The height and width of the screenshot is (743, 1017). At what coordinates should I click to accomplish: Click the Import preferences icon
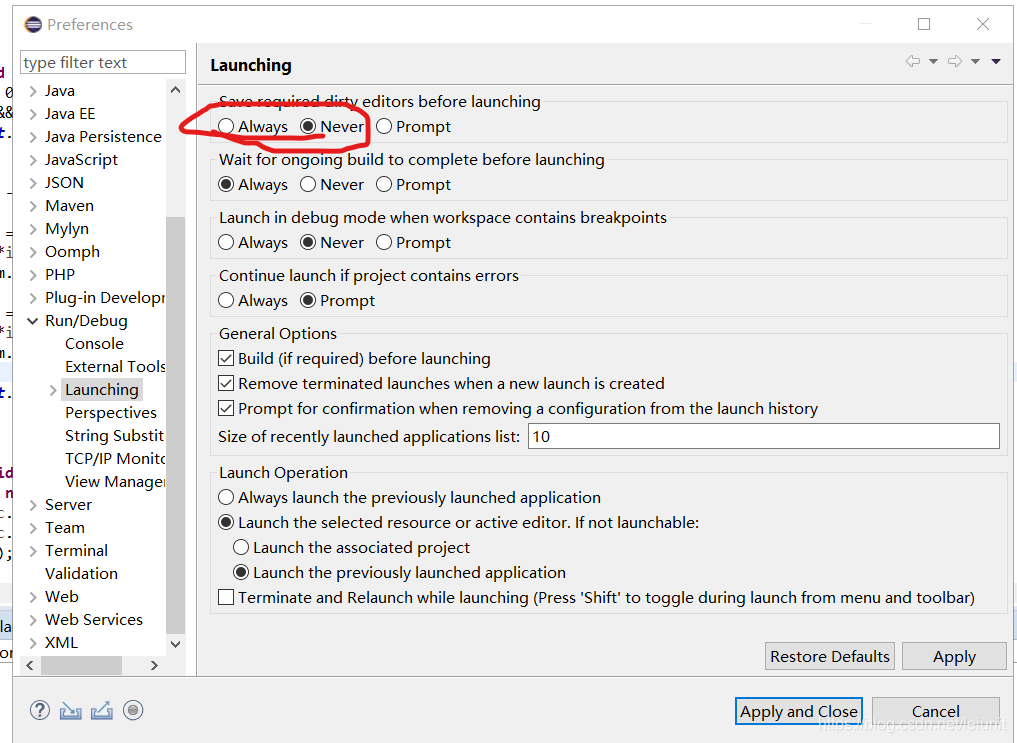point(71,711)
